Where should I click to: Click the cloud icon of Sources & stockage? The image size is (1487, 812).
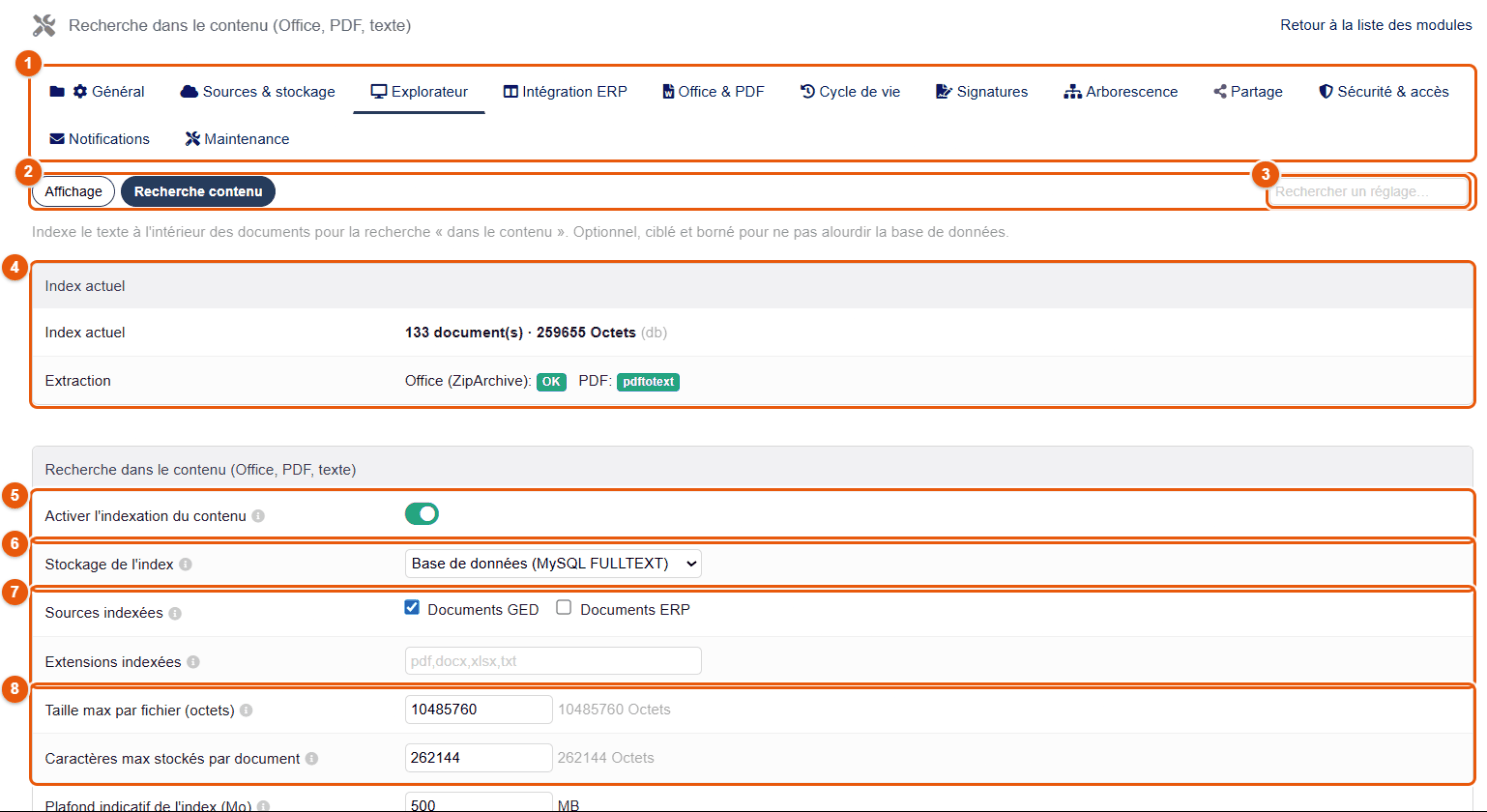click(189, 92)
